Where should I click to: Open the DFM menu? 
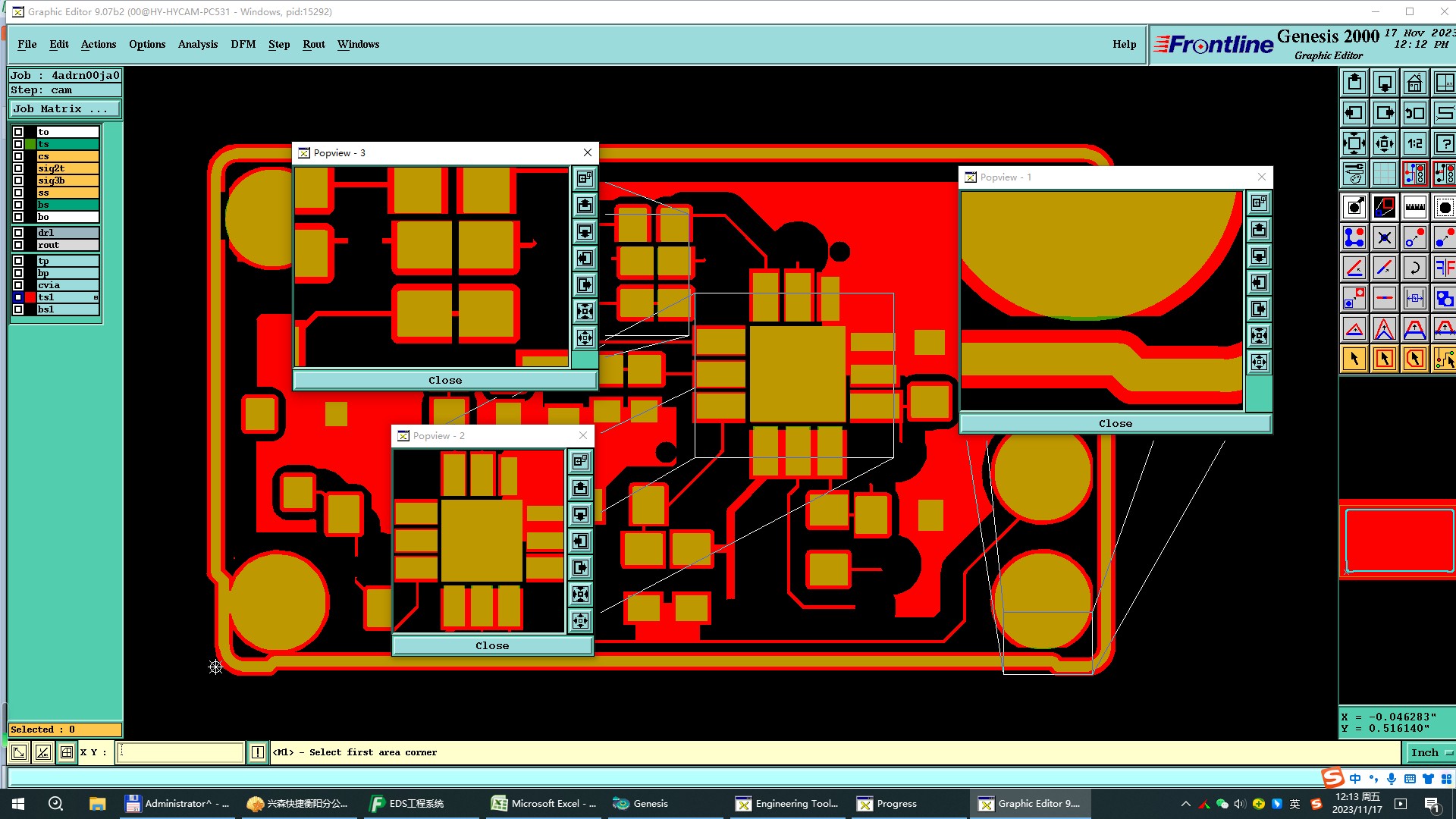243,44
